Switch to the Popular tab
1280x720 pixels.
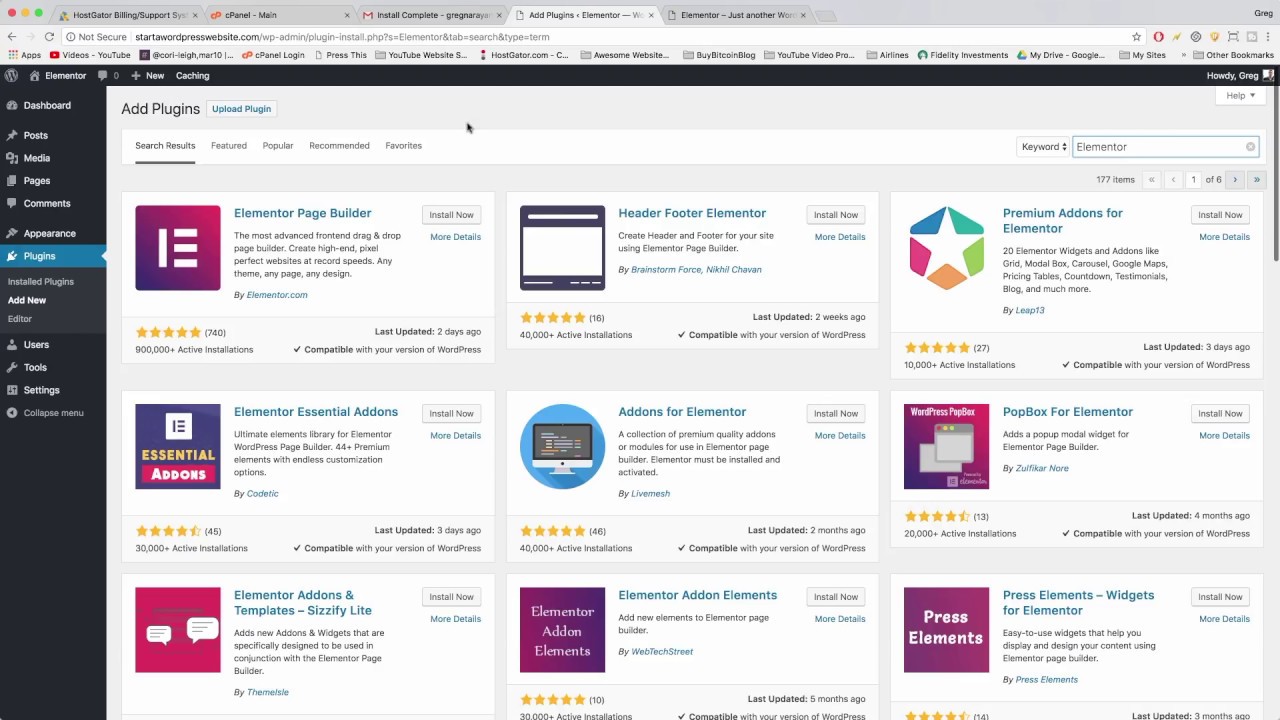tap(278, 146)
